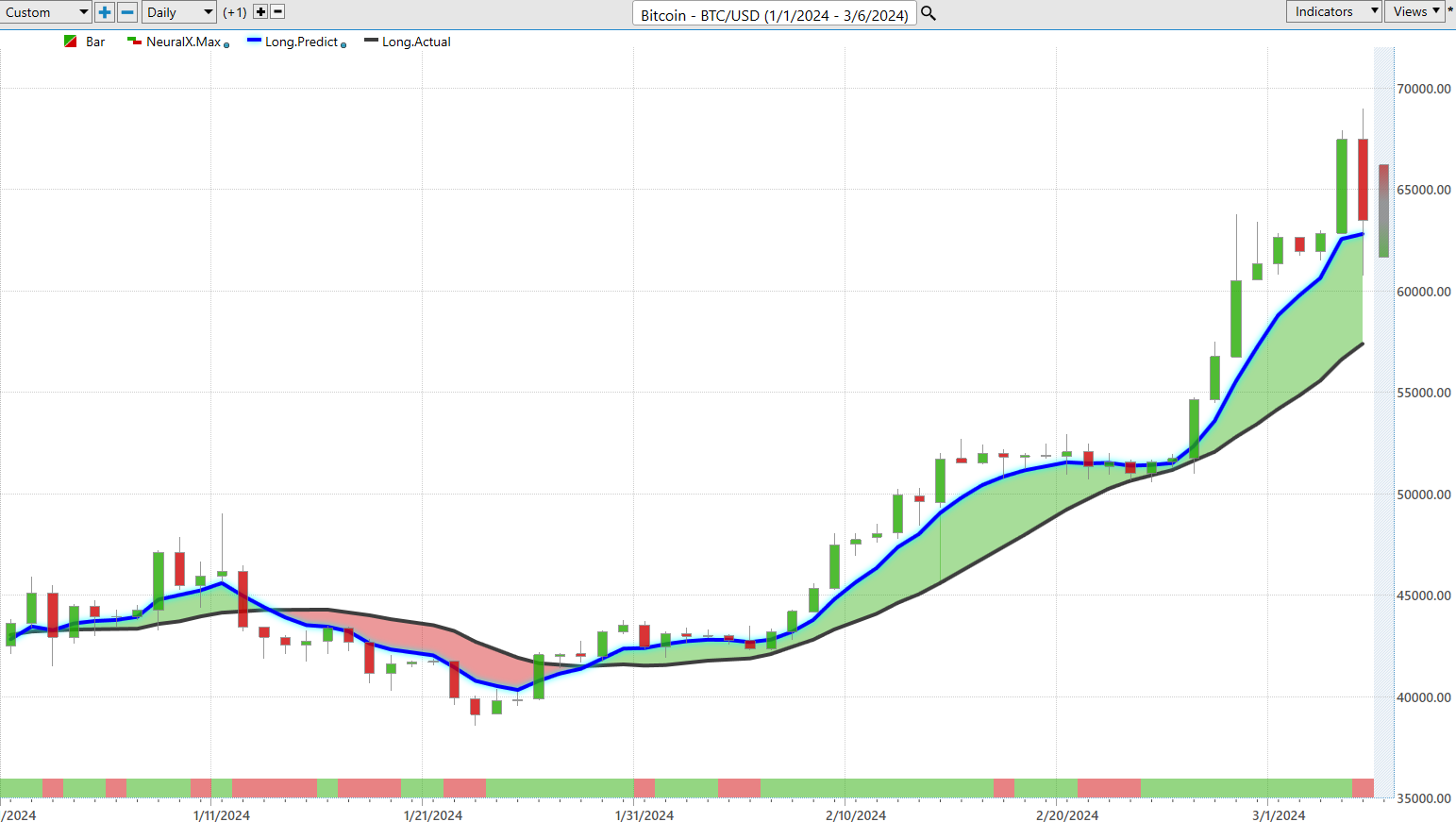Viewport: 1456px width, 822px height.
Task: Click the 45000.00 price axis label
Action: [1424, 596]
